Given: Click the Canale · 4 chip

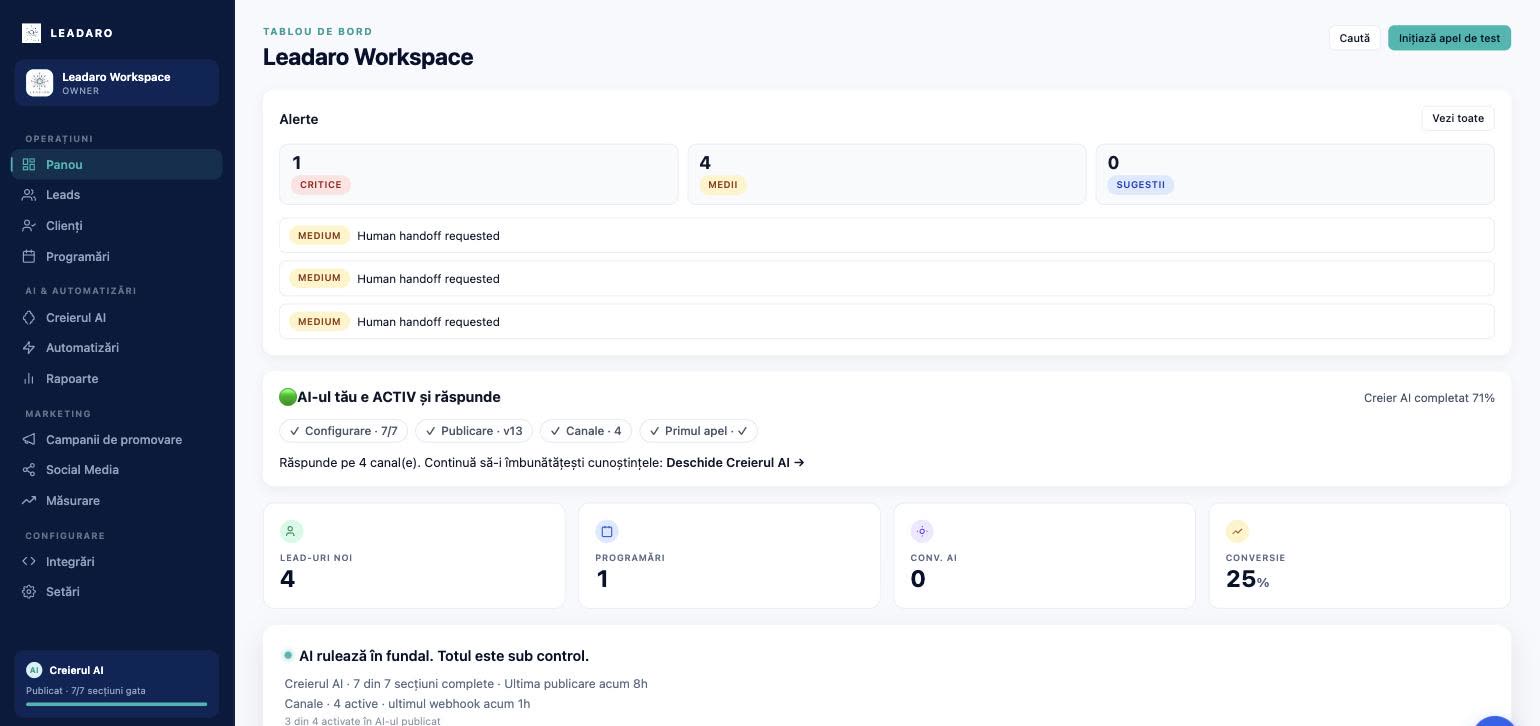Looking at the screenshot, I should 586,431.
